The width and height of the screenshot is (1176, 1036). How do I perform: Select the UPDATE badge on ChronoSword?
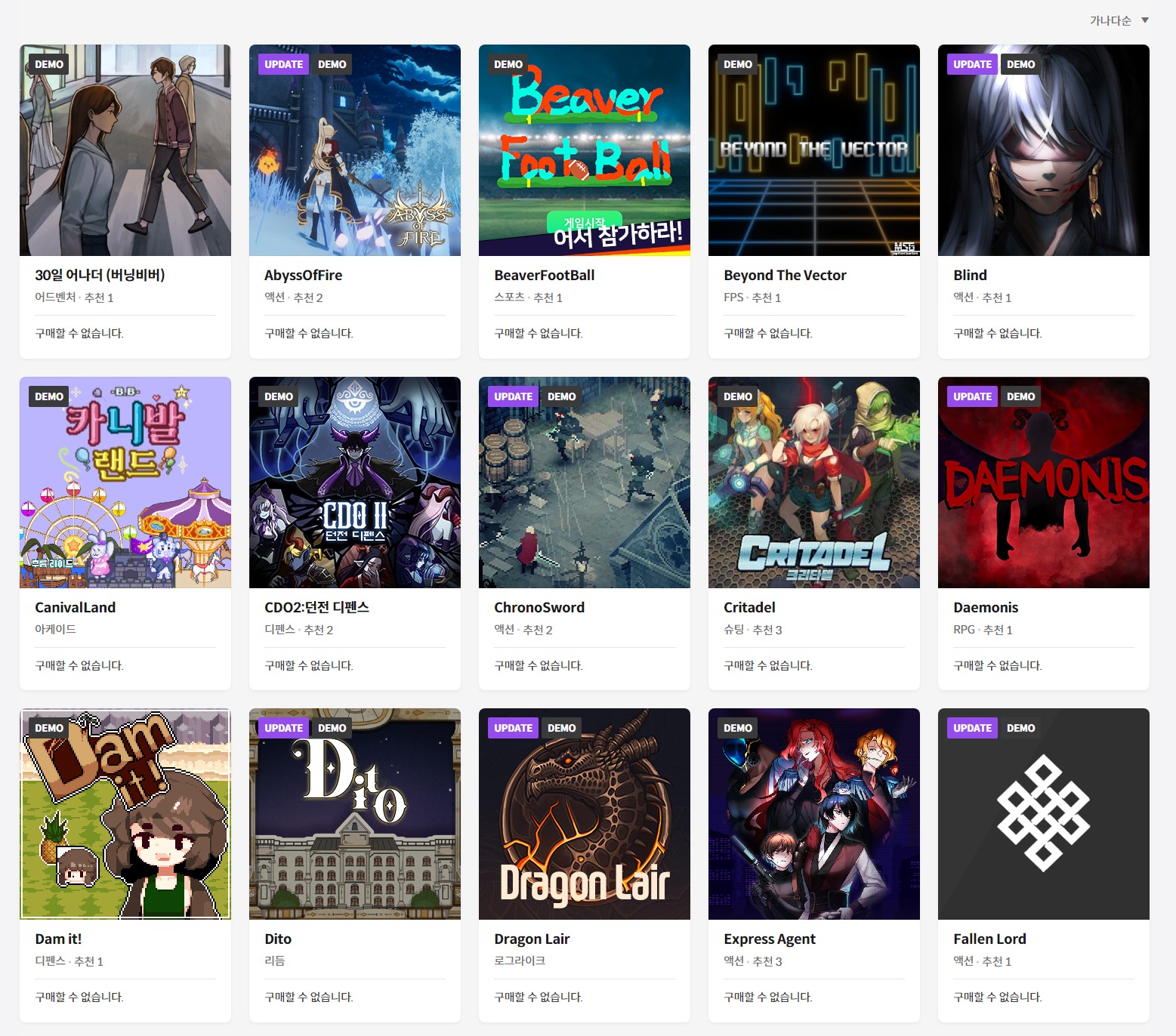click(x=513, y=396)
